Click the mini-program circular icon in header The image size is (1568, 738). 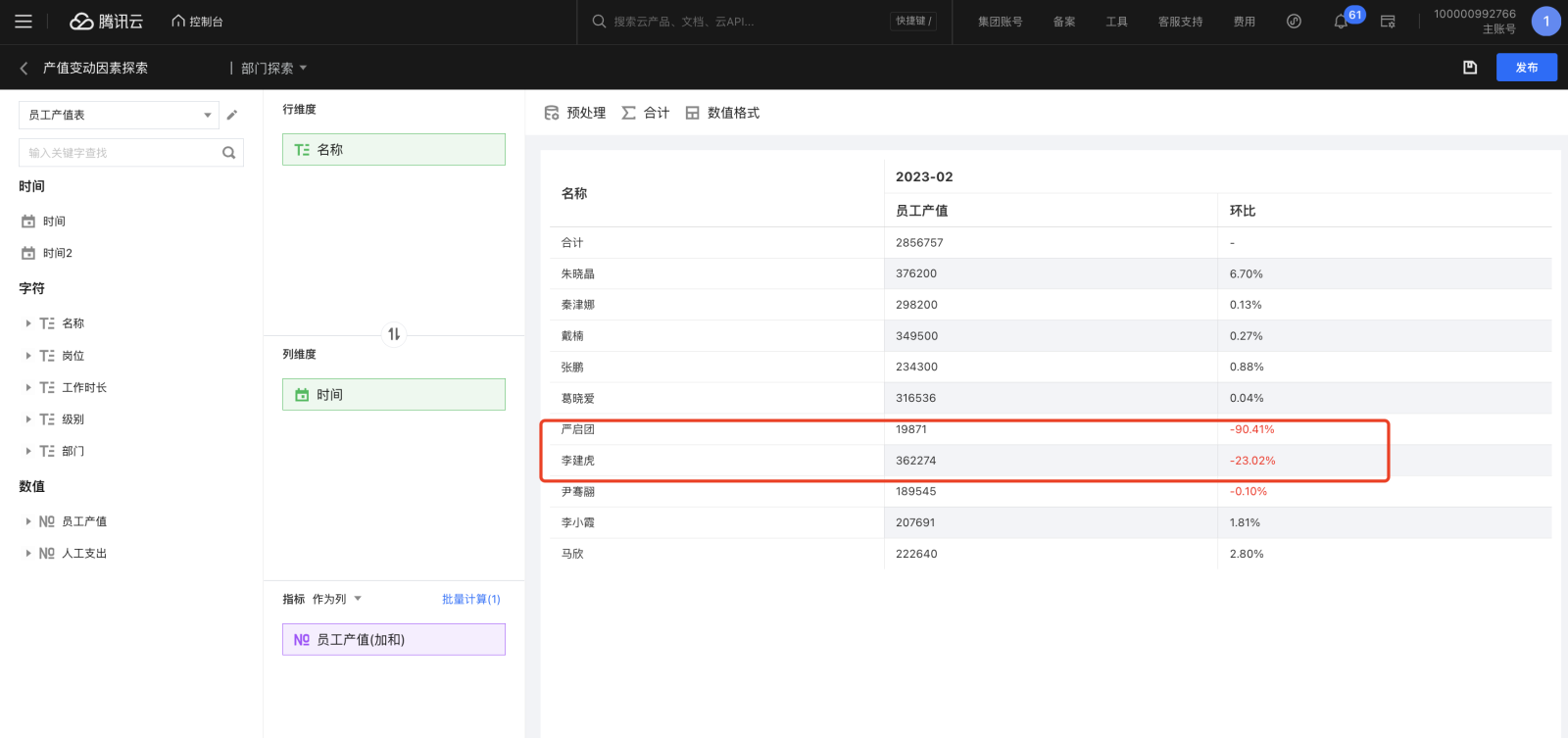click(1294, 22)
